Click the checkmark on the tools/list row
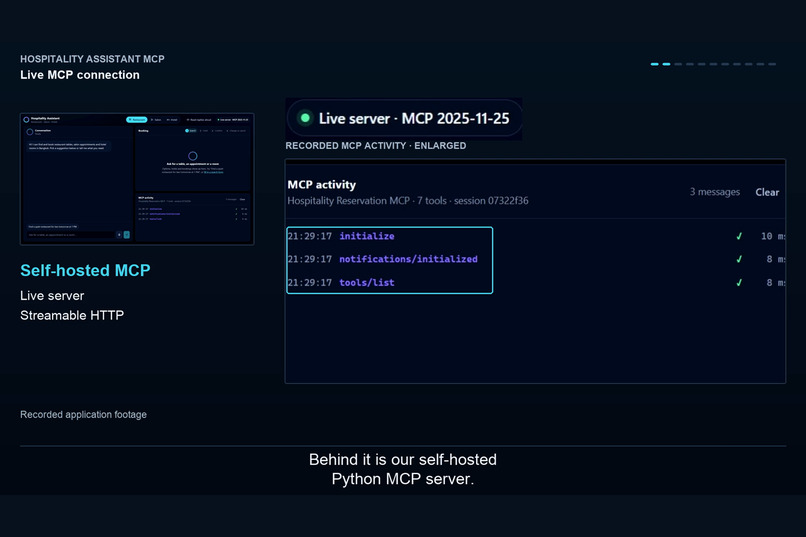The image size is (806, 537). [x=739, y=282]
